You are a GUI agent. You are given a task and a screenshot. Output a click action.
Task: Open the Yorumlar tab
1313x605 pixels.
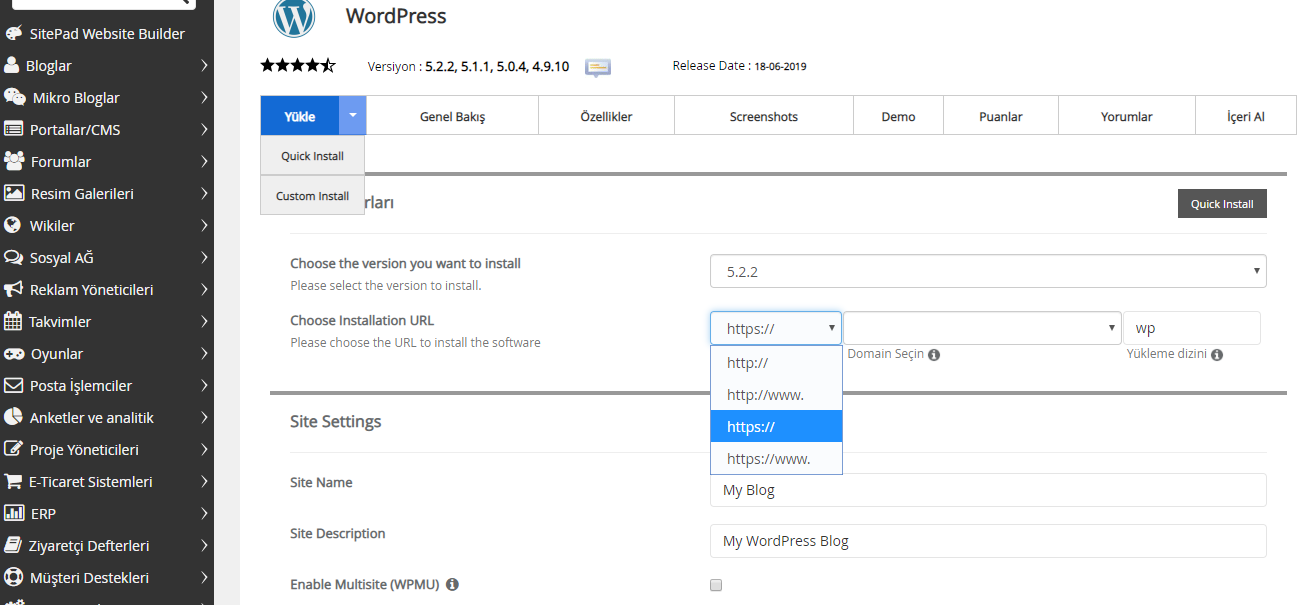1127,116
